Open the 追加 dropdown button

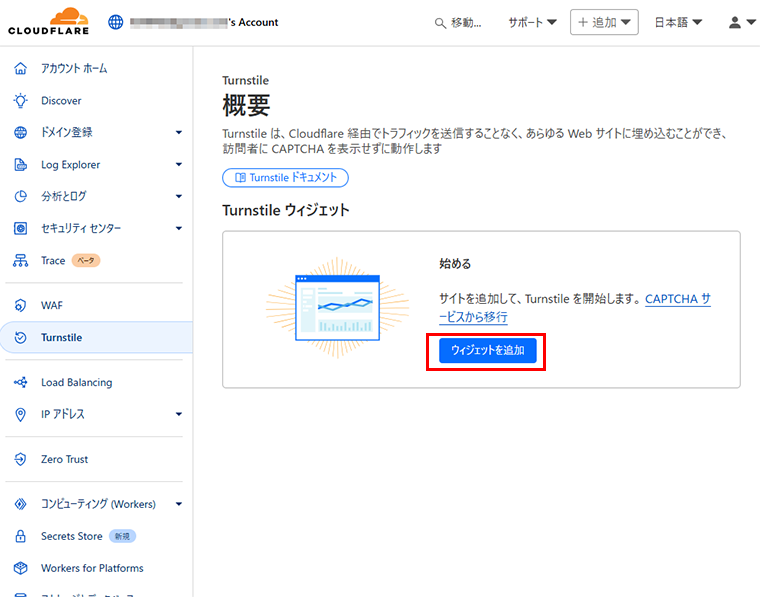point(604,22)
